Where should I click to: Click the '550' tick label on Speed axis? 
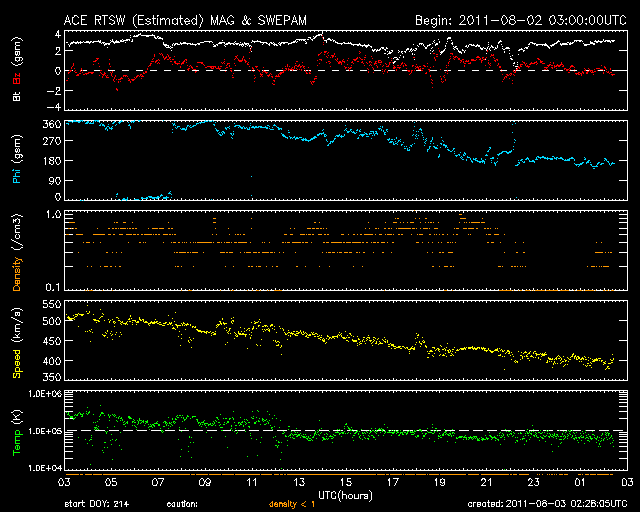52,304
